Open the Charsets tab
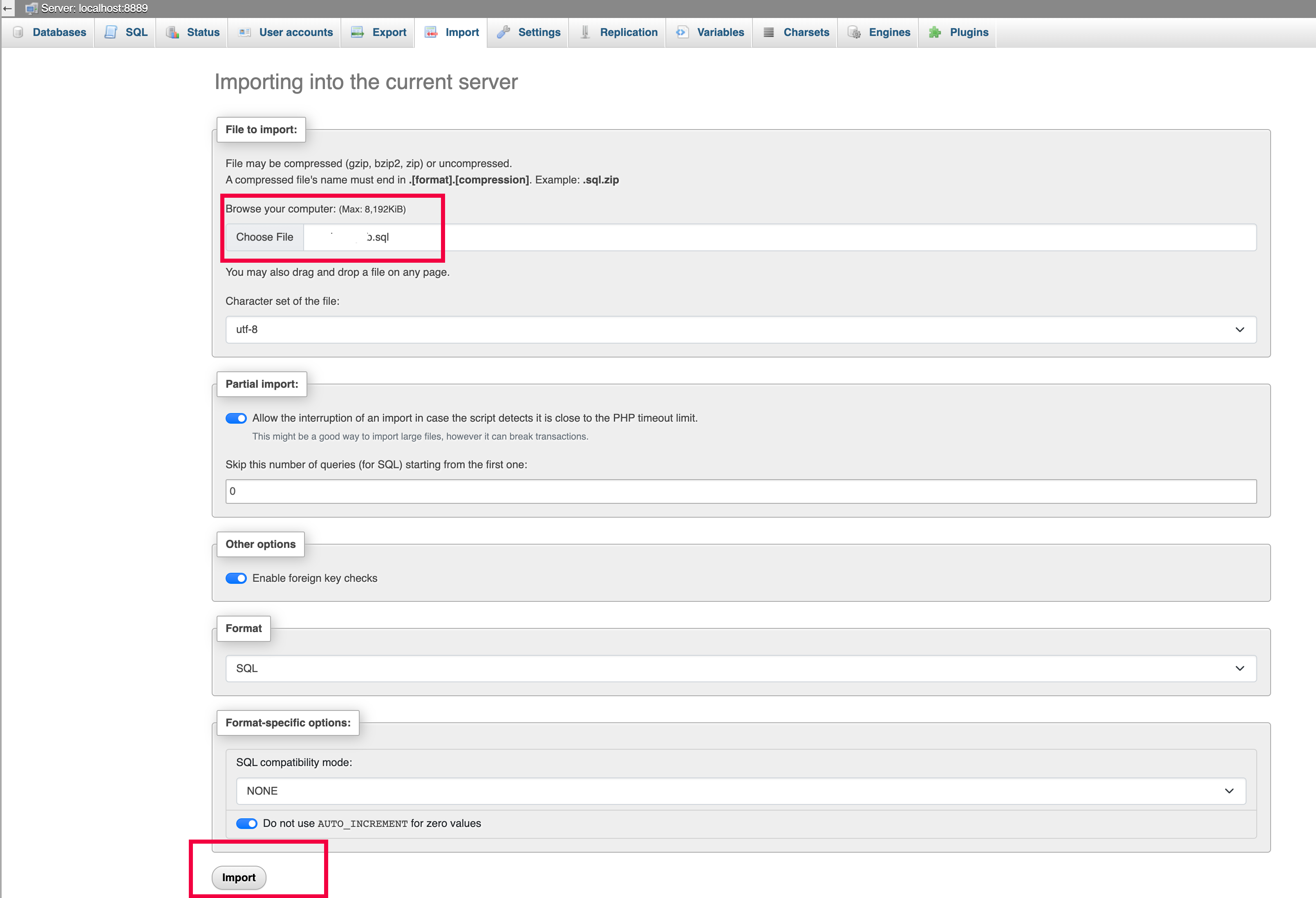 coord(806,32)
